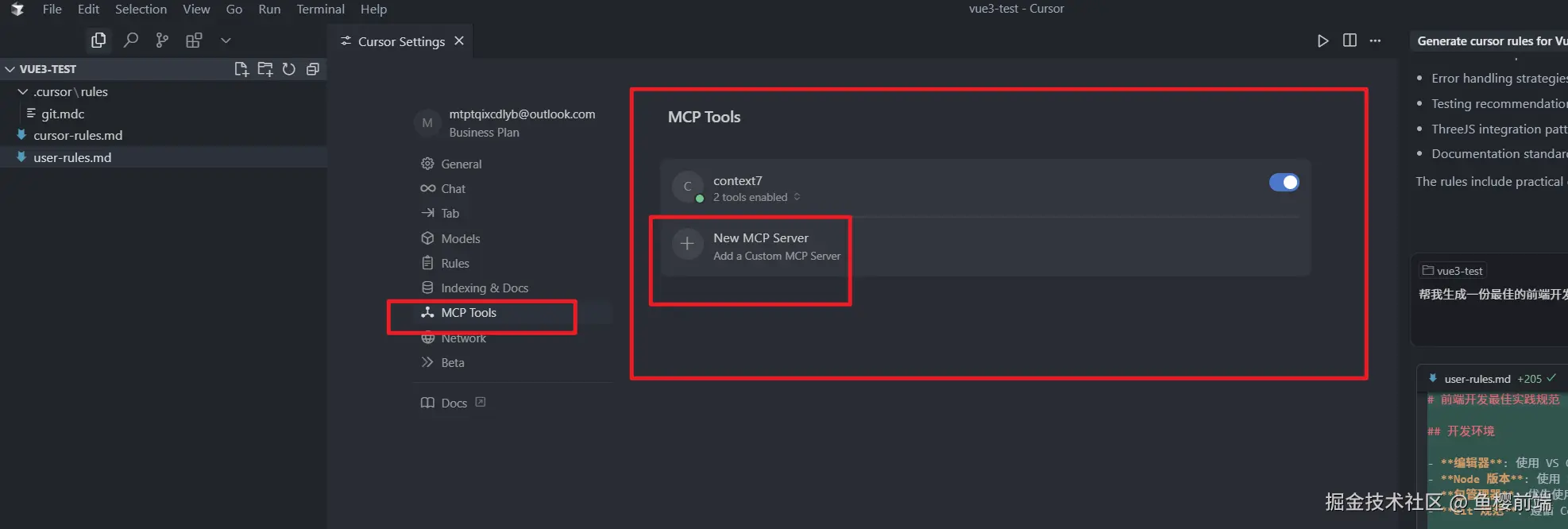Show more activity bar views chevron
The height and width of the screenshot is (529, 1568).
coord(226,41)
